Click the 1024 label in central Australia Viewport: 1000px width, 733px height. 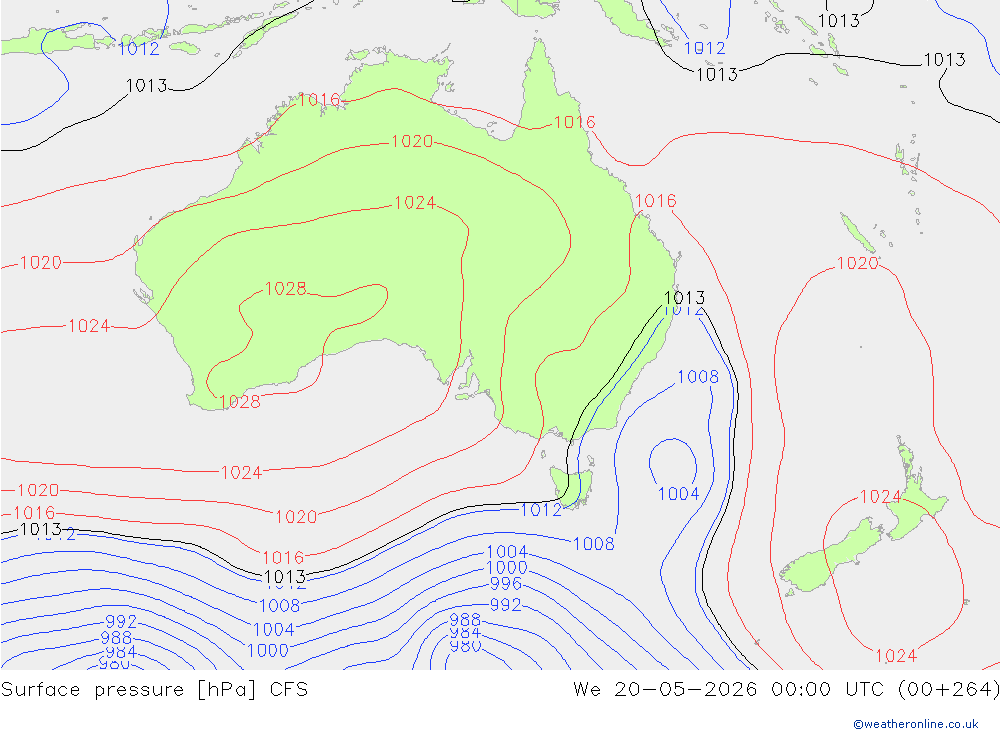coord(415,203)
